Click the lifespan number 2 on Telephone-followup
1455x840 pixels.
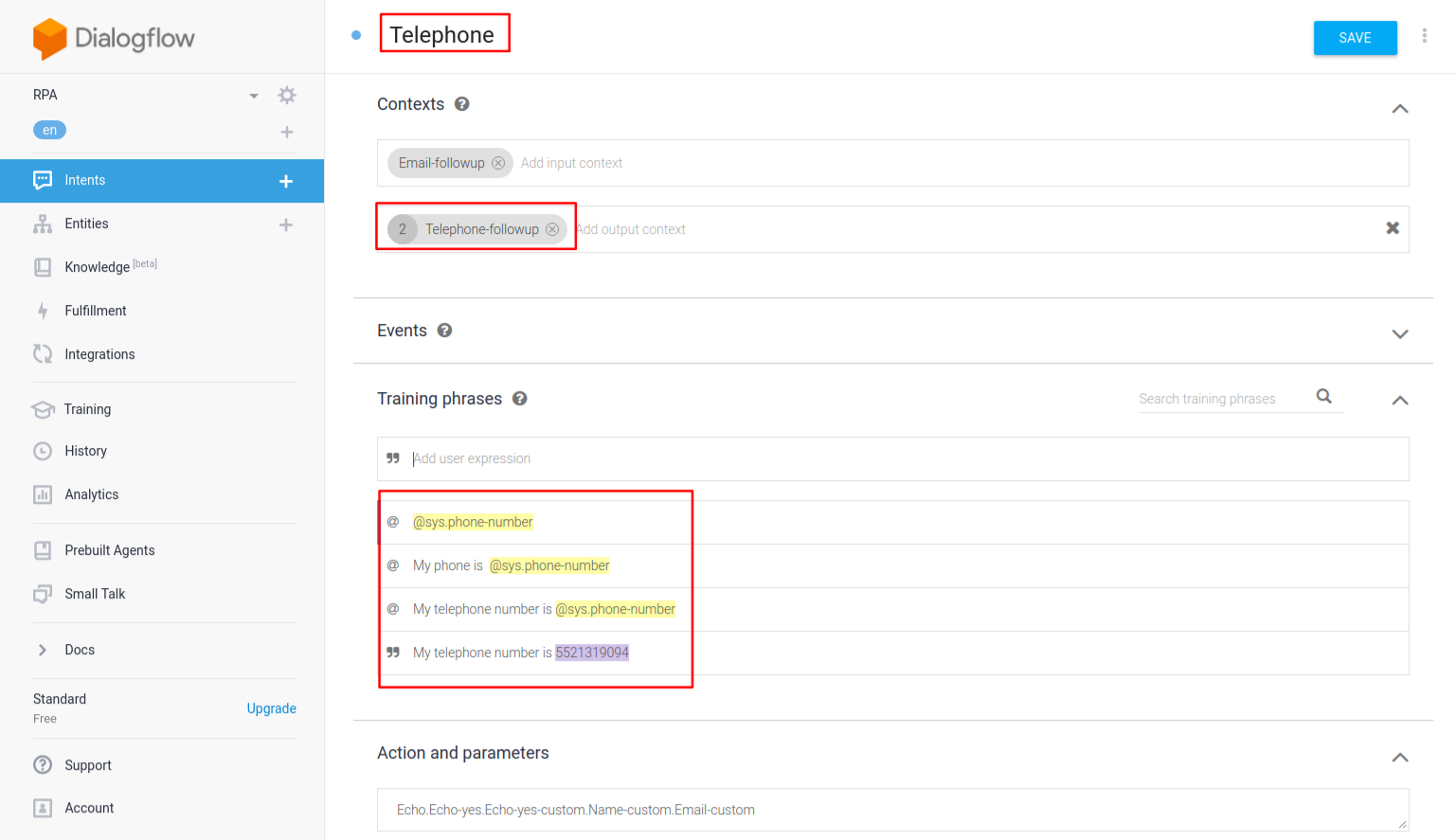coord(403,229)
